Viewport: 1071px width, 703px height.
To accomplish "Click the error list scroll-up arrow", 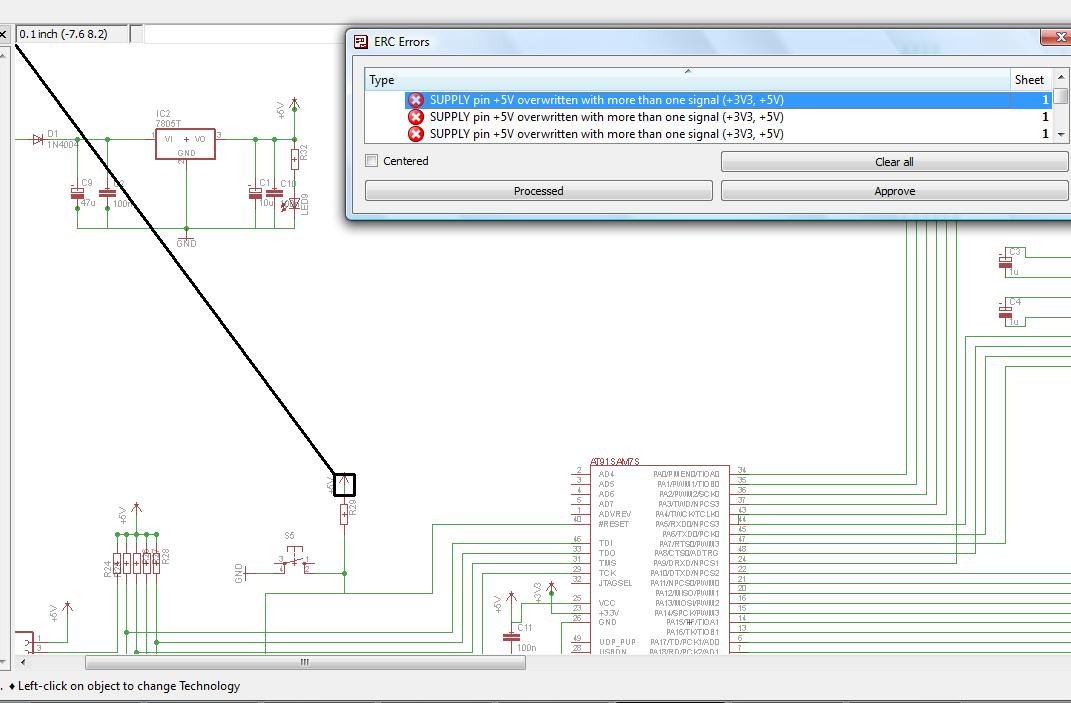I will [x=1061, y=77].
